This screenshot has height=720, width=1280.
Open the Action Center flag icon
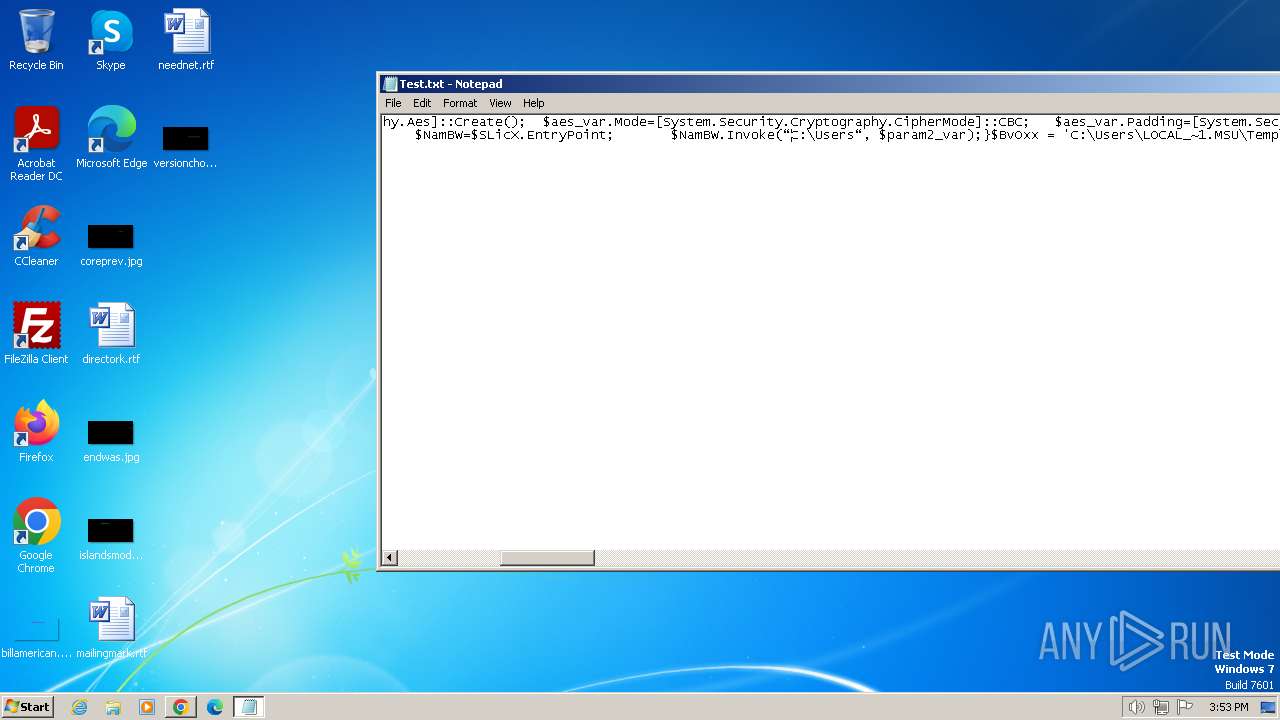tap(1185, 707)
